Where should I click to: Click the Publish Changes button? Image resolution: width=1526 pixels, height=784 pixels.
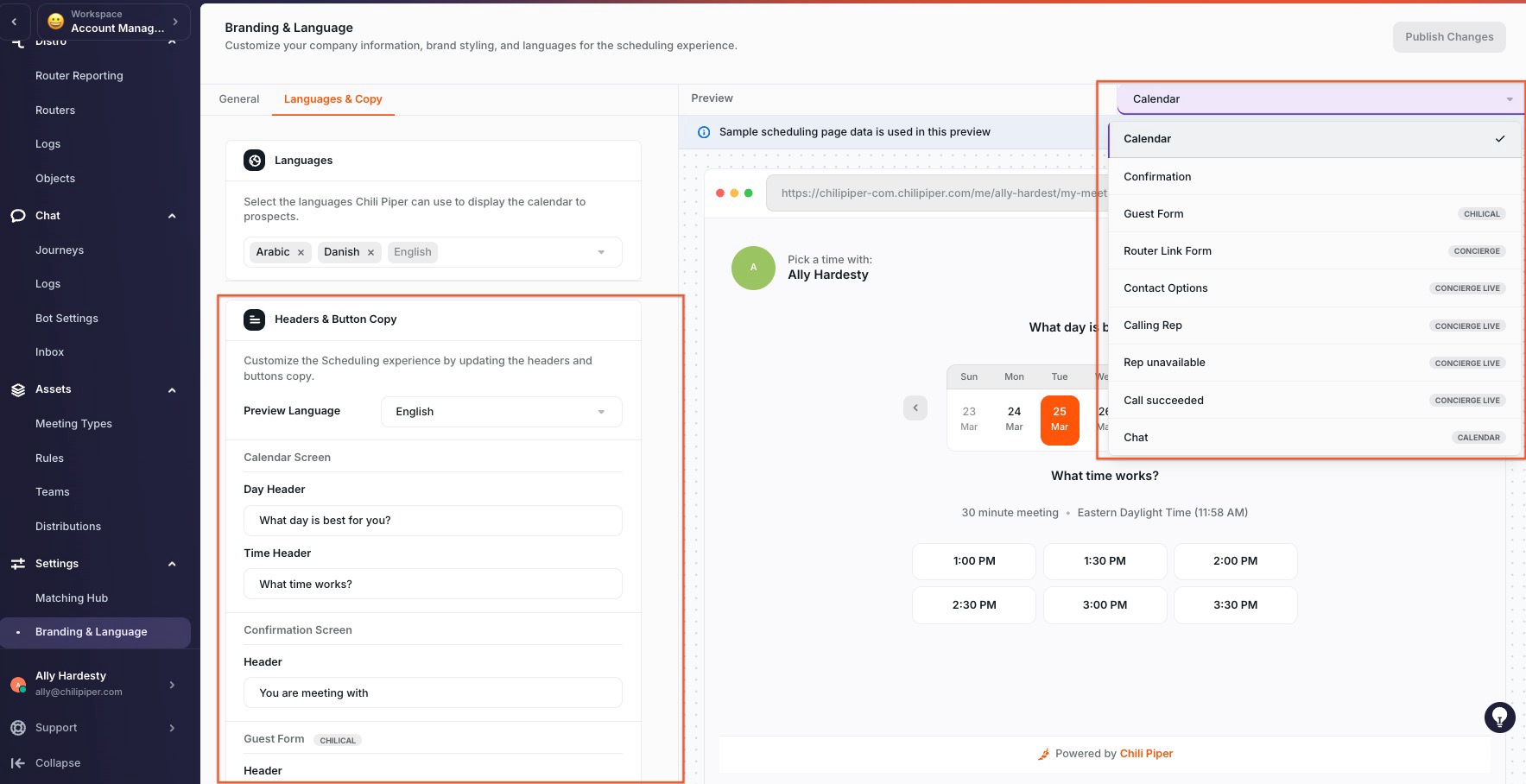pyautogui.click(x=1448, y=37)
